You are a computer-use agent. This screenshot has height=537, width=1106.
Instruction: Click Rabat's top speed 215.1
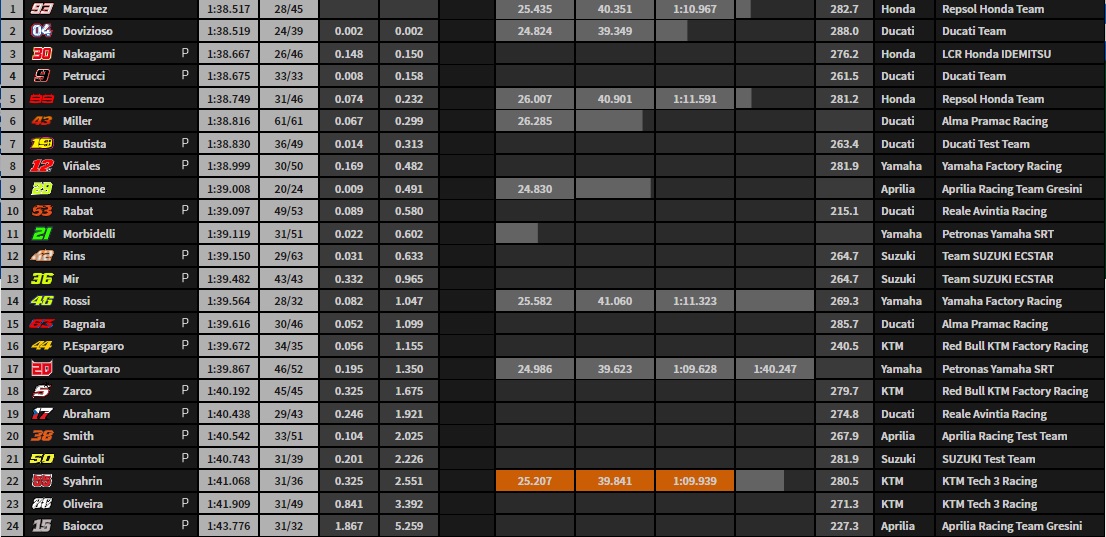point(844,211)
